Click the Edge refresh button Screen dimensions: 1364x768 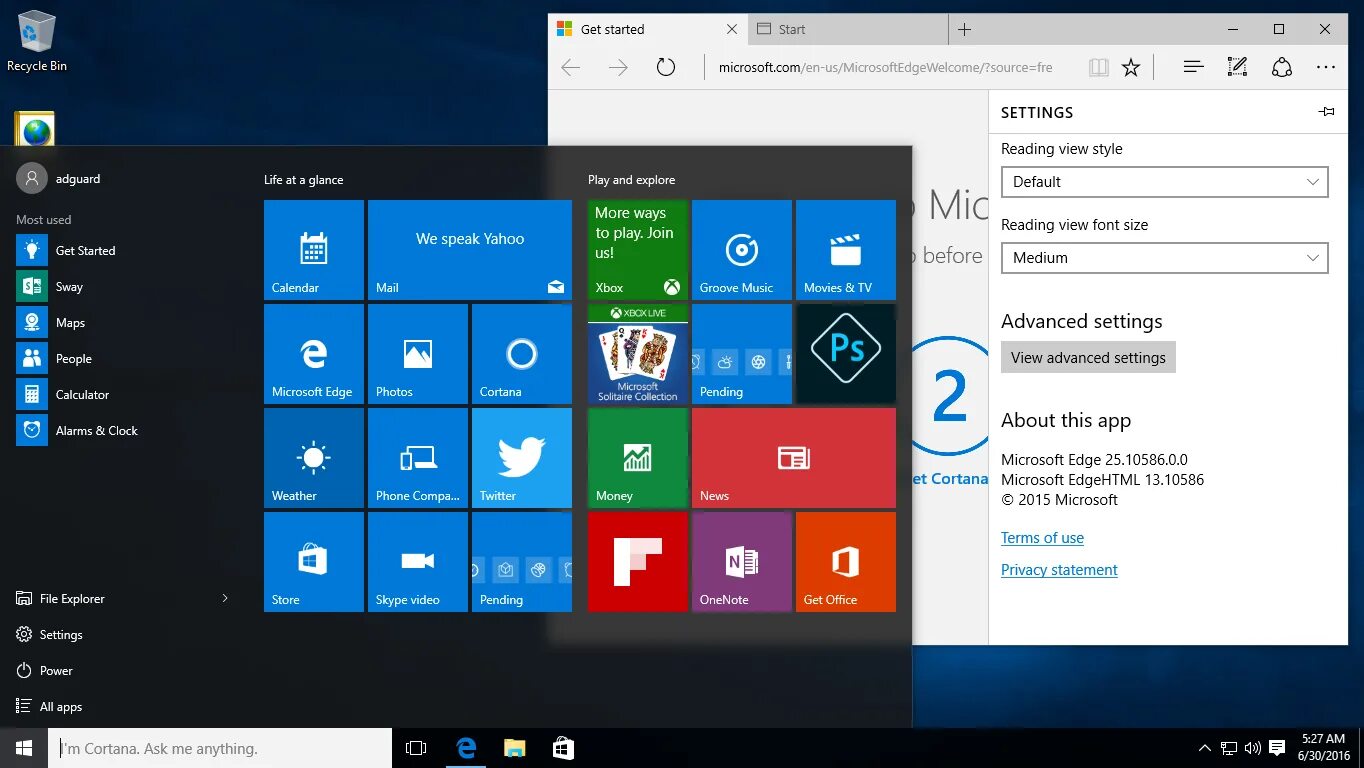[666, 67]
